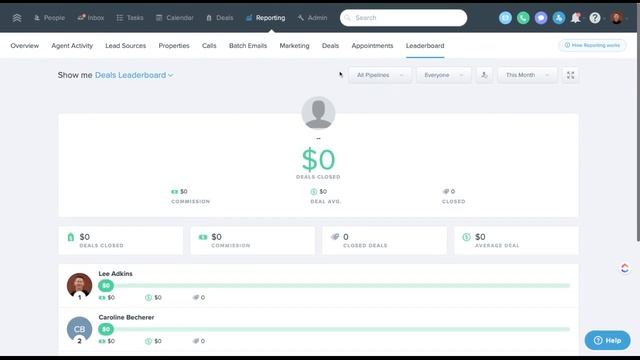Click the fullscreen expand icon

(570, 75)
